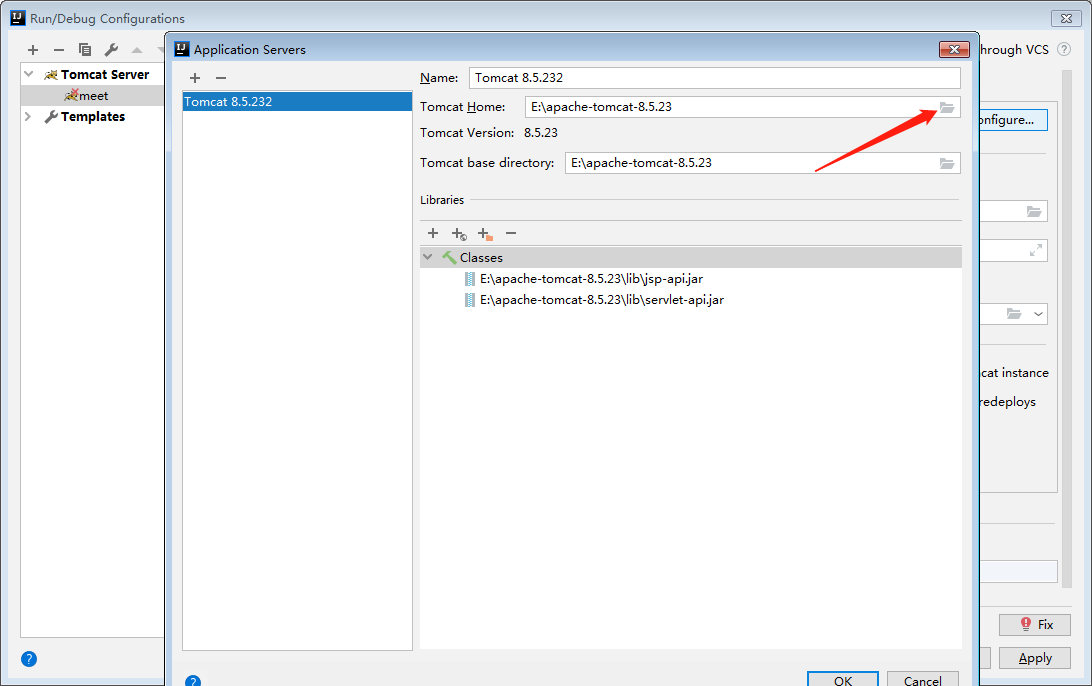Click the Configure... button behind dialog

click(1013, 120)
